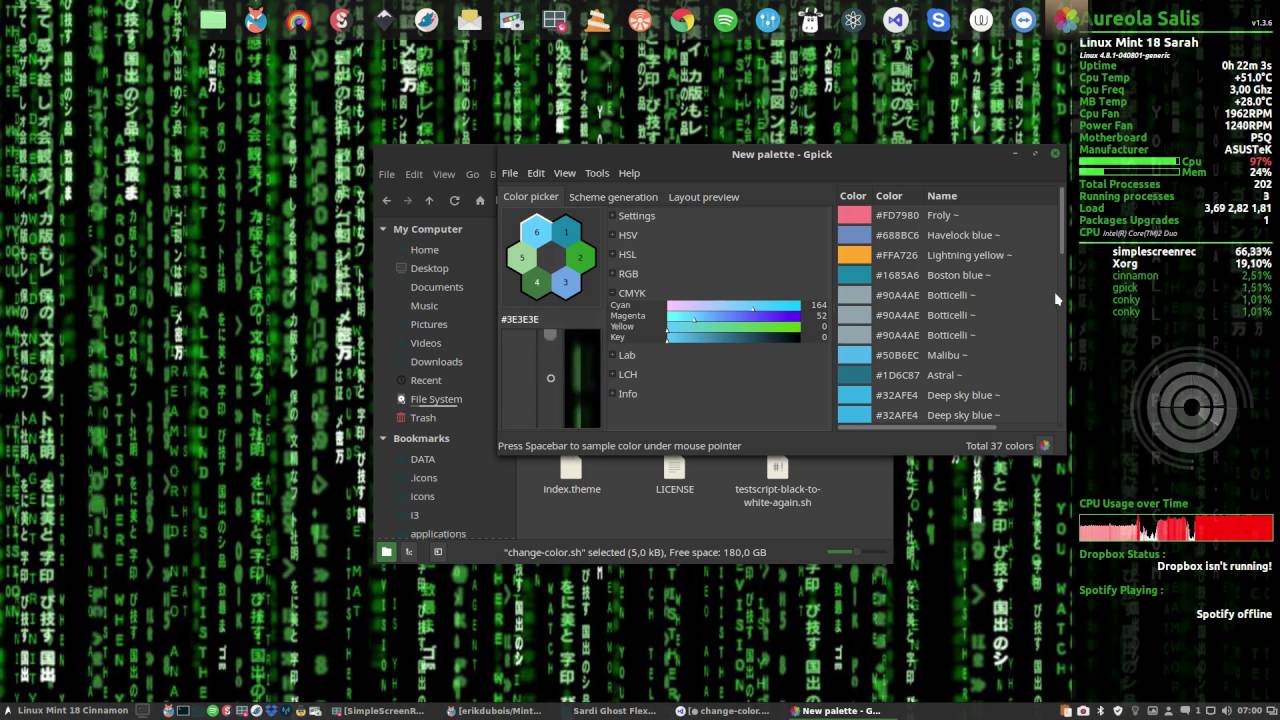Screen dimensions: 1280x720
Task: Open Downloads in file manager sidebar
Action: [436, 362]
